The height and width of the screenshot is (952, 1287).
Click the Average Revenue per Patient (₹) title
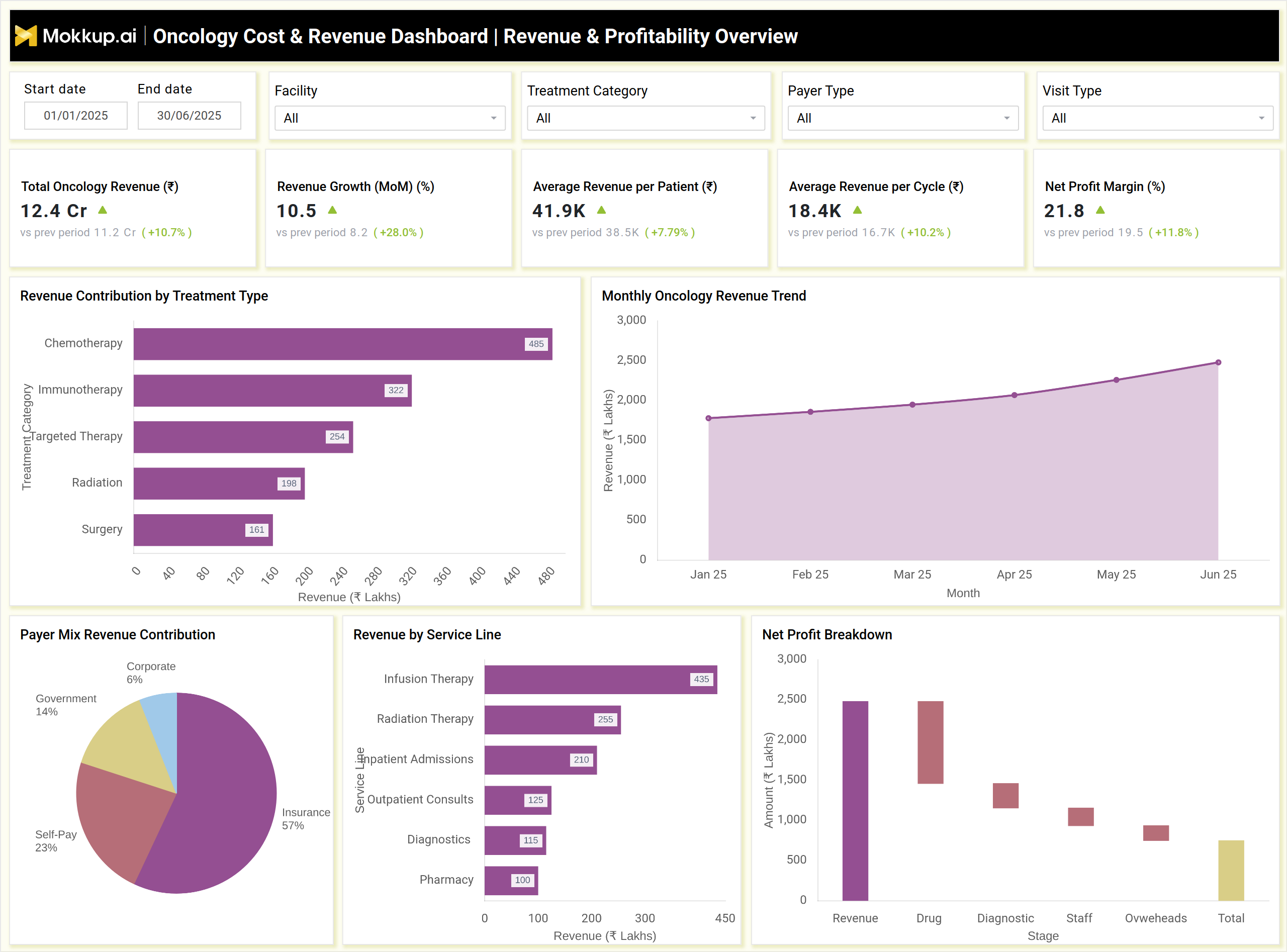[x=625, y=186]
